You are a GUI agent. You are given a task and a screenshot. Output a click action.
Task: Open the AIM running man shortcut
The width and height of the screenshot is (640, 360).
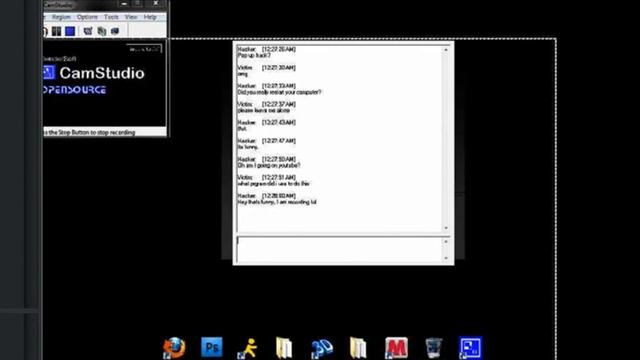click(x=248, y=348)
